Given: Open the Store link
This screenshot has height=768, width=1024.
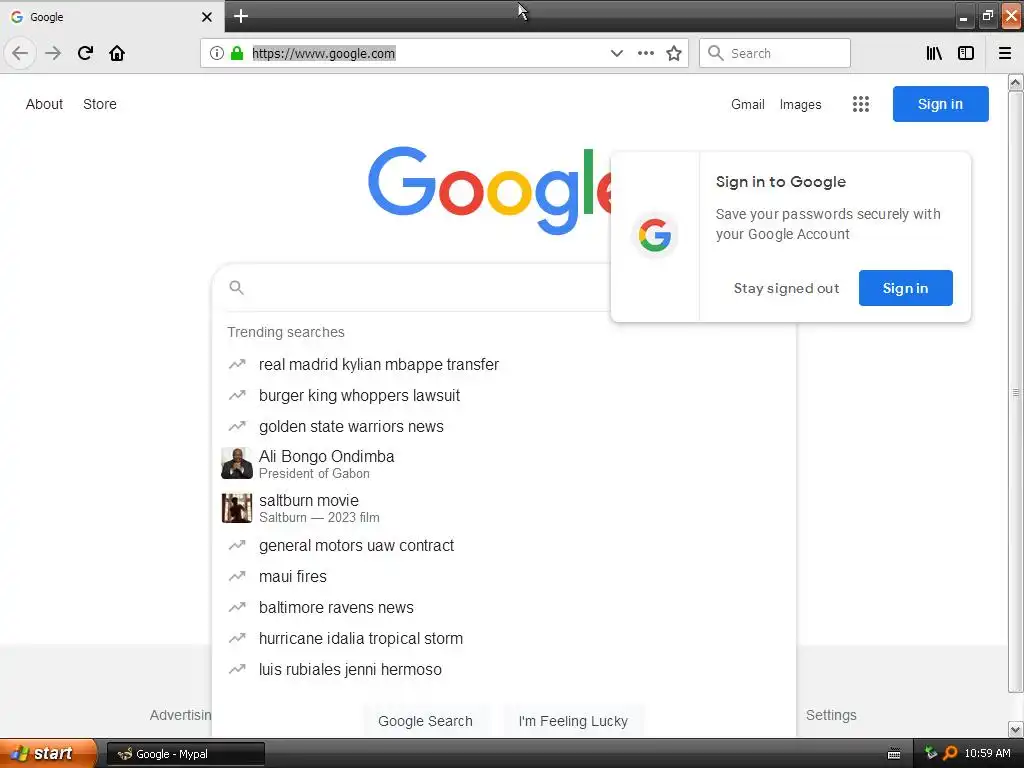Looking at the screenshot, I should click(100, 104).
